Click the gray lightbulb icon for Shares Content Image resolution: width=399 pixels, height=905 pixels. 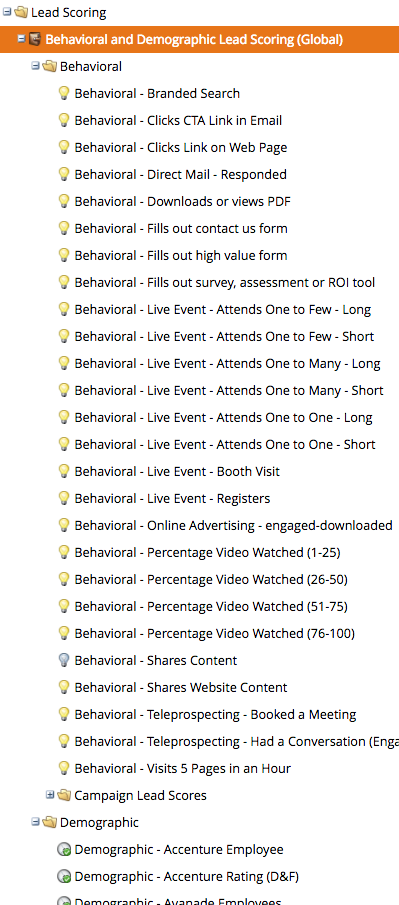(x=64, y=660)
